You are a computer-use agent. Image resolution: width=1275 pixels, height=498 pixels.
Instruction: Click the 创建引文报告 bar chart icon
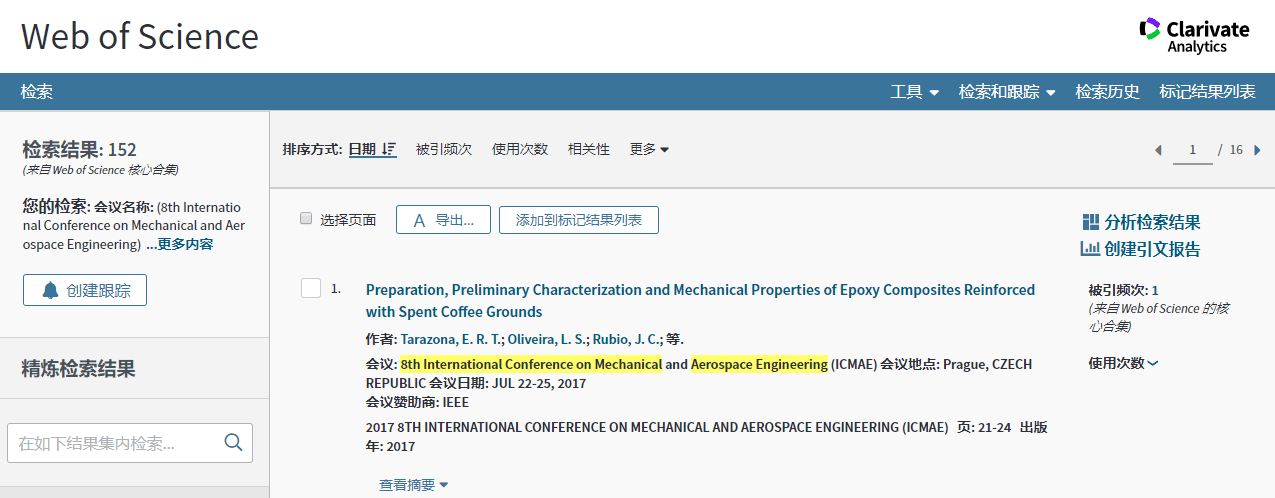click(x=1091, y=249)
